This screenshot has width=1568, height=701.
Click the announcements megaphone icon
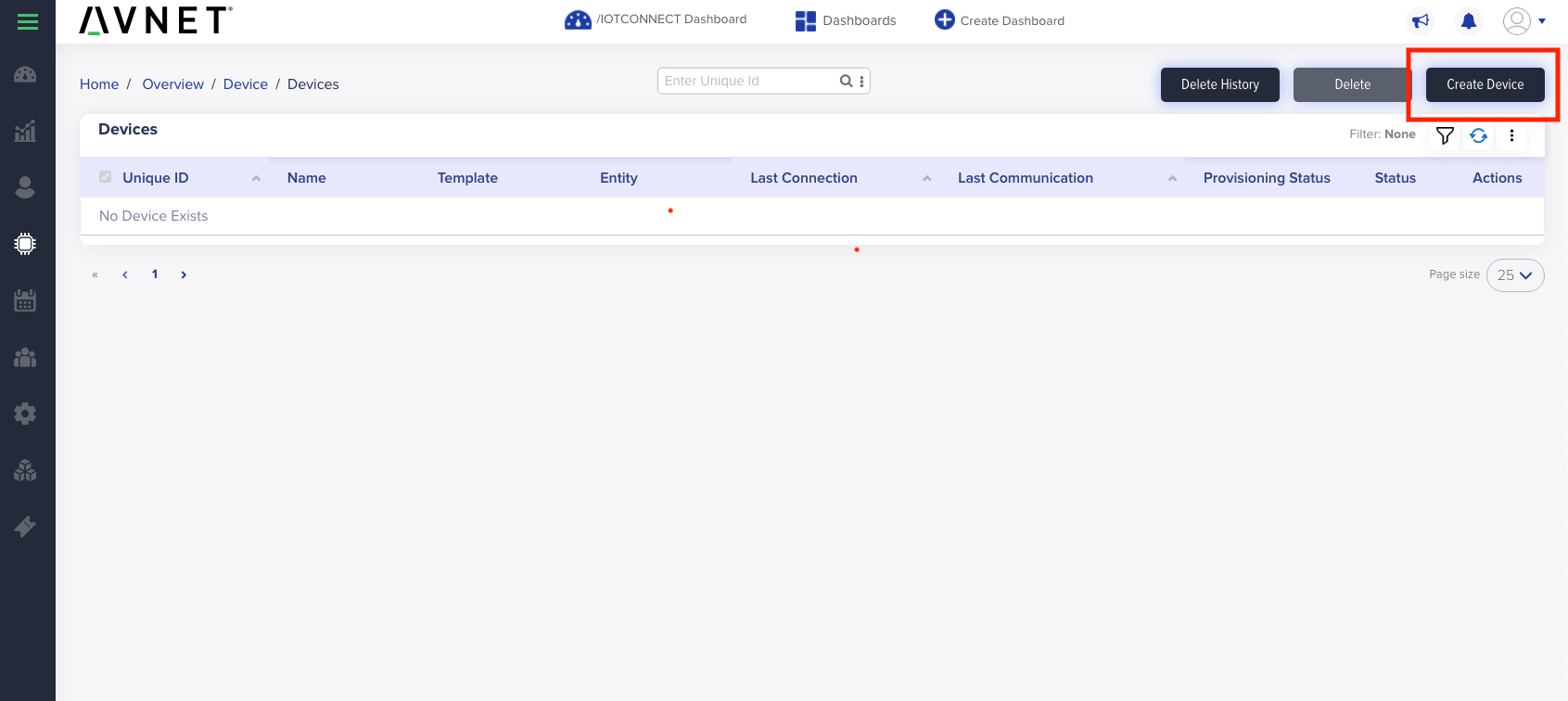(1421, 20)
